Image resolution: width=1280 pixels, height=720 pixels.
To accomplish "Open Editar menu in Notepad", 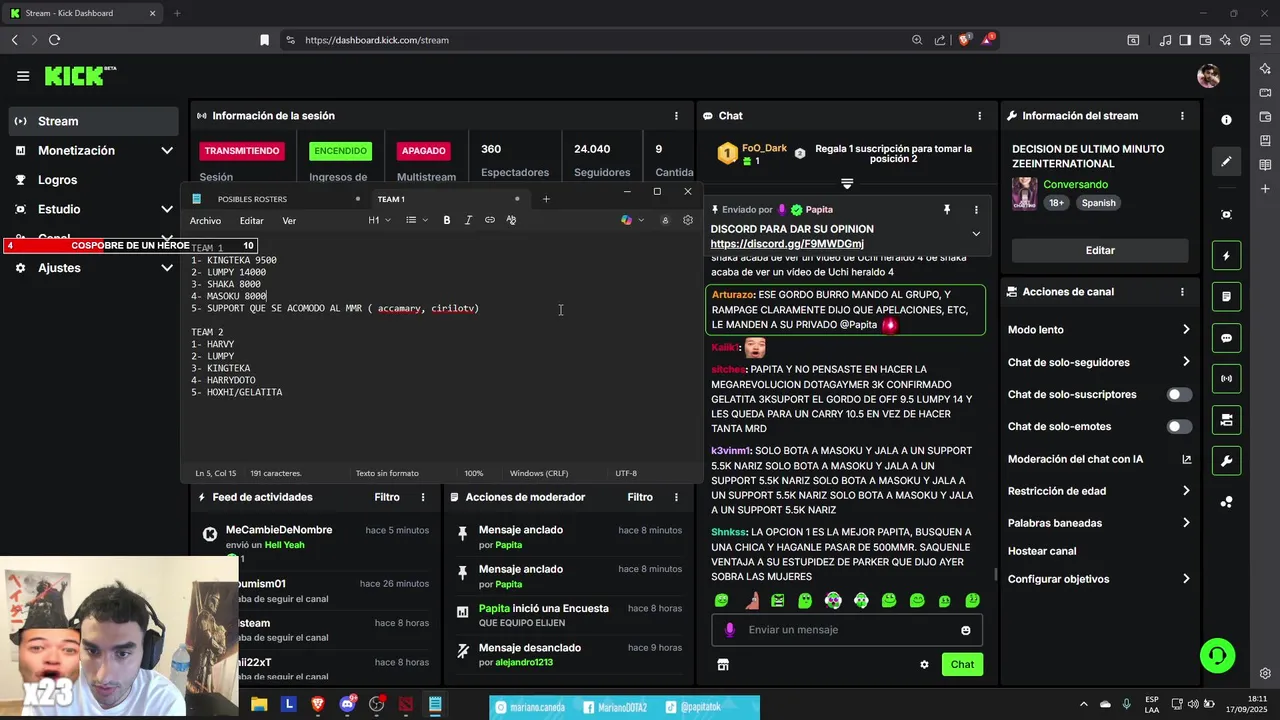I will (251, 221).
